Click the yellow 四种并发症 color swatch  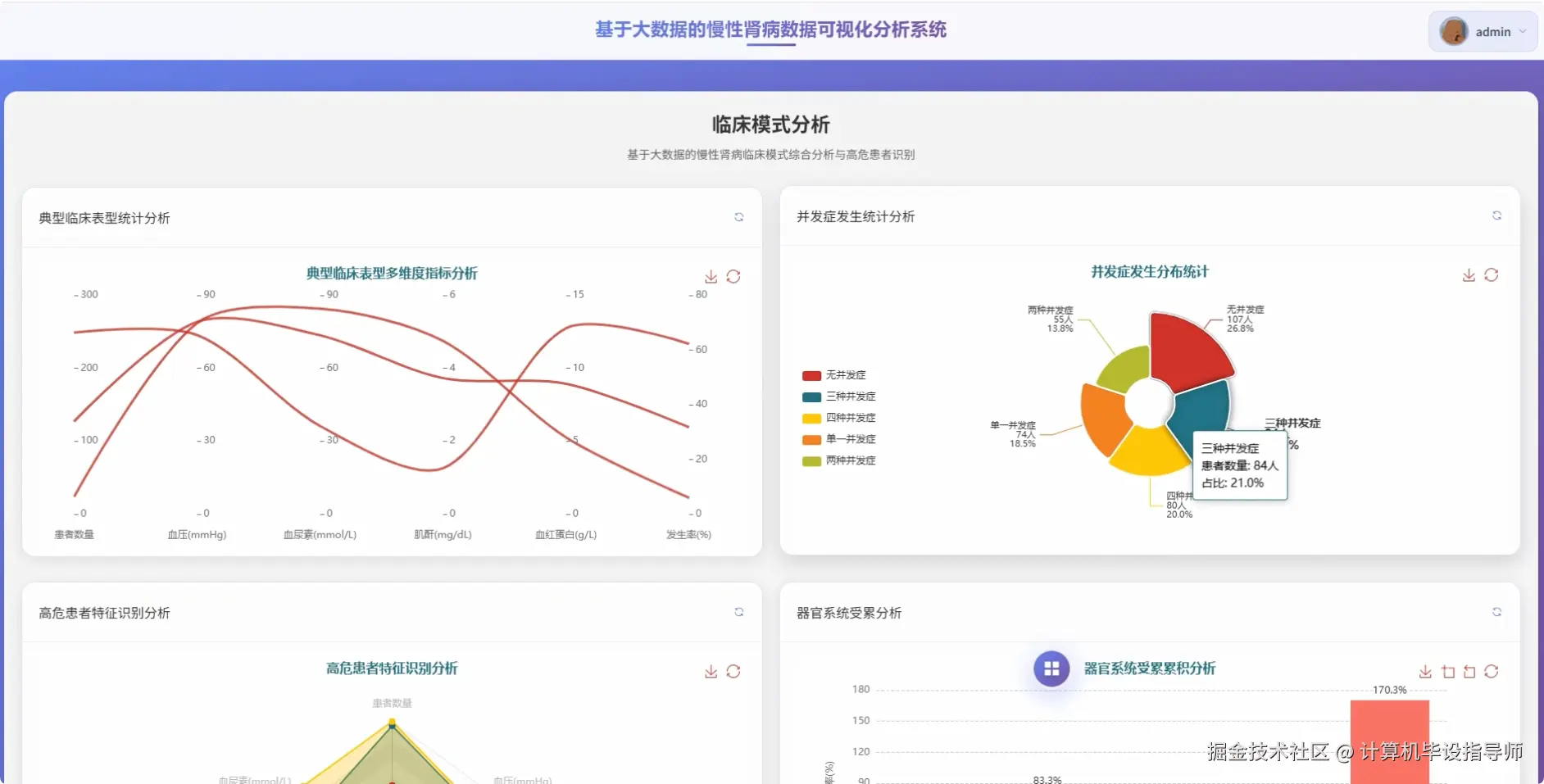coord(811,418)
